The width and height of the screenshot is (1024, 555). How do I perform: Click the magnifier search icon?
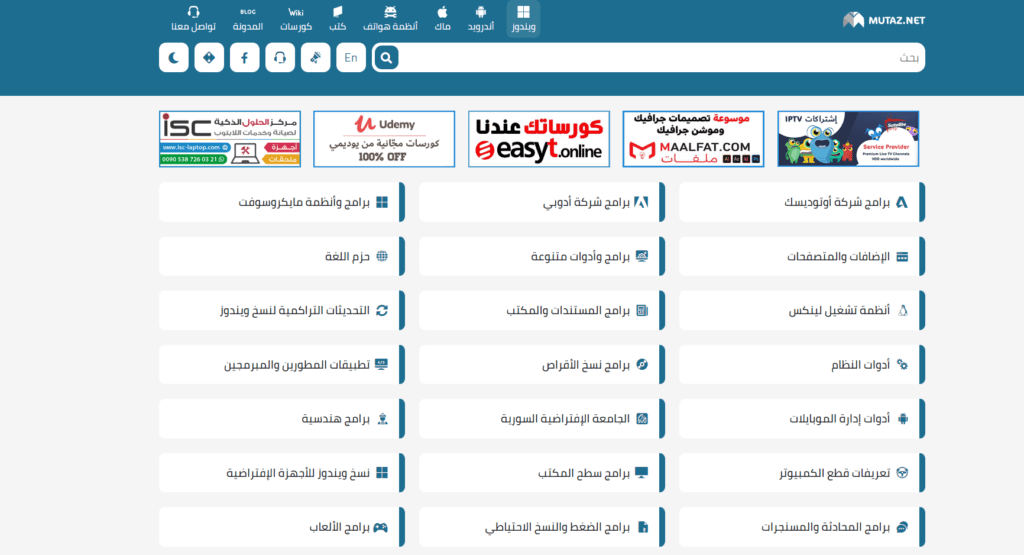point(386,58)
